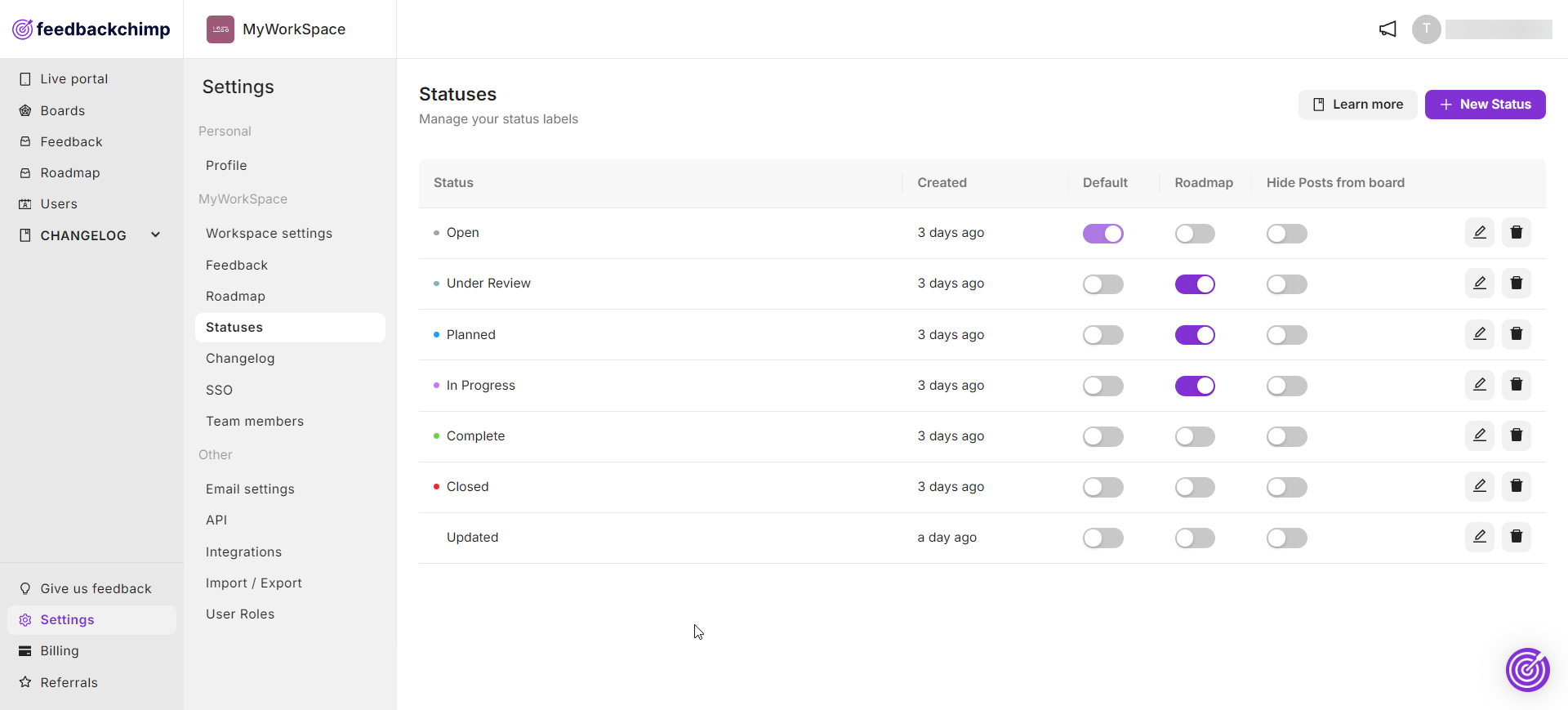Expand the CHANGELOG chevron

pos(155,235)
